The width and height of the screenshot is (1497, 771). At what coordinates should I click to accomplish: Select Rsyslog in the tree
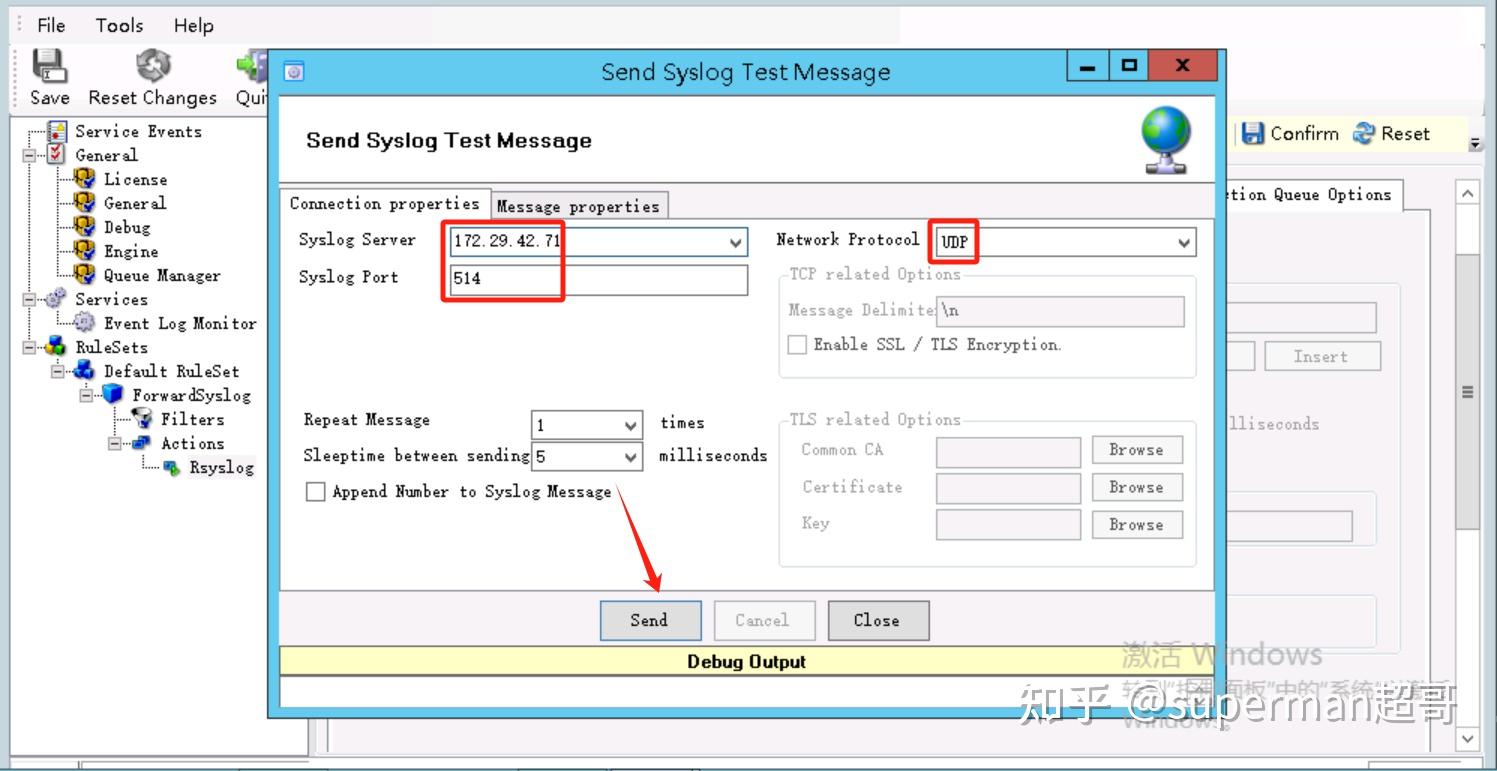click(221, 467)
